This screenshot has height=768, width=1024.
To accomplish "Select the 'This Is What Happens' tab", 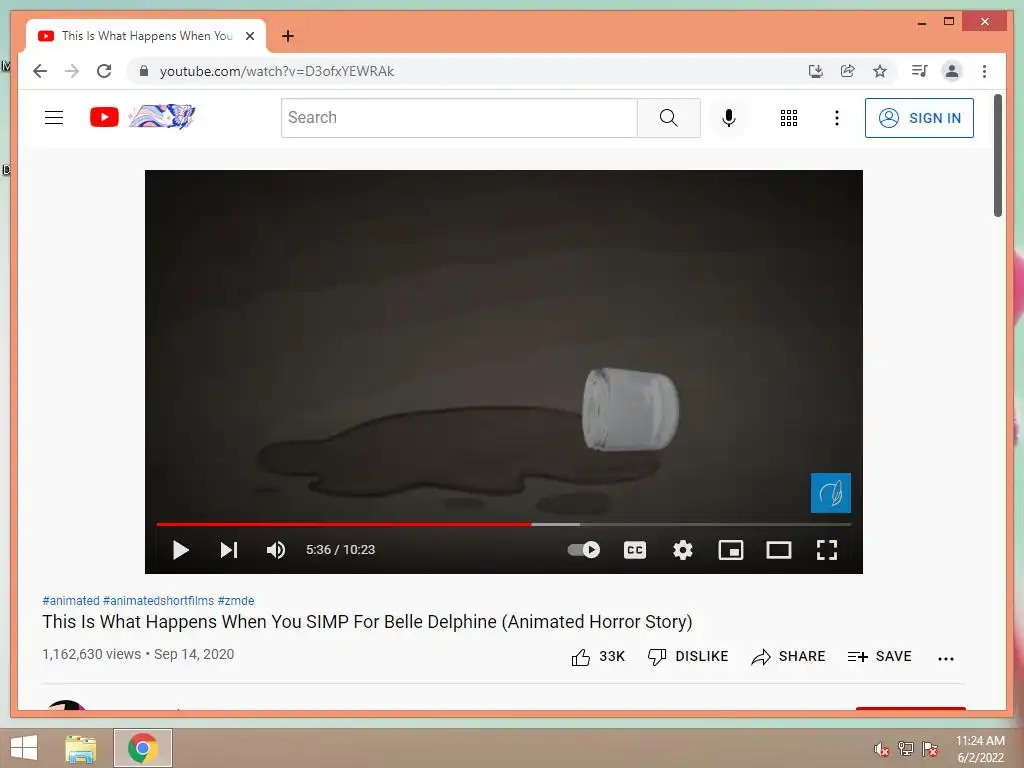I will [146, 36].
